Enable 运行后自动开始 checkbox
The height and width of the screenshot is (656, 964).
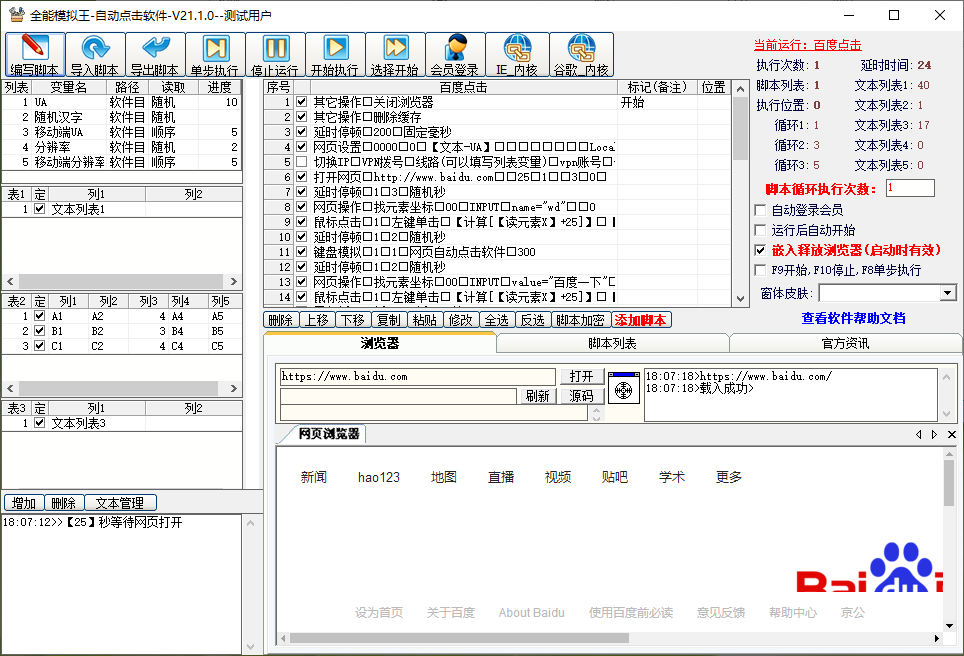[x=761, y=230]
